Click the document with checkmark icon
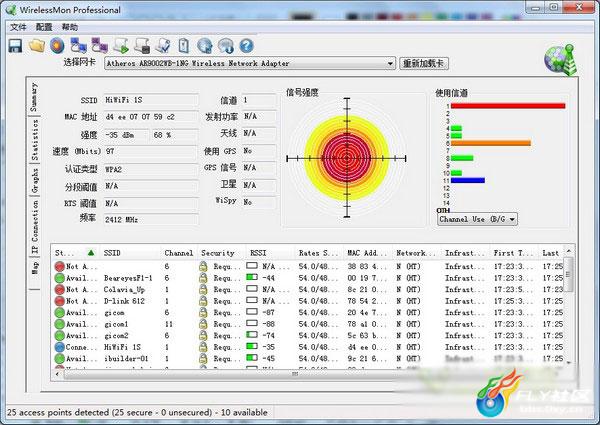Image resolution: width=600 pixels, height=425 pixels. [163, 46]
